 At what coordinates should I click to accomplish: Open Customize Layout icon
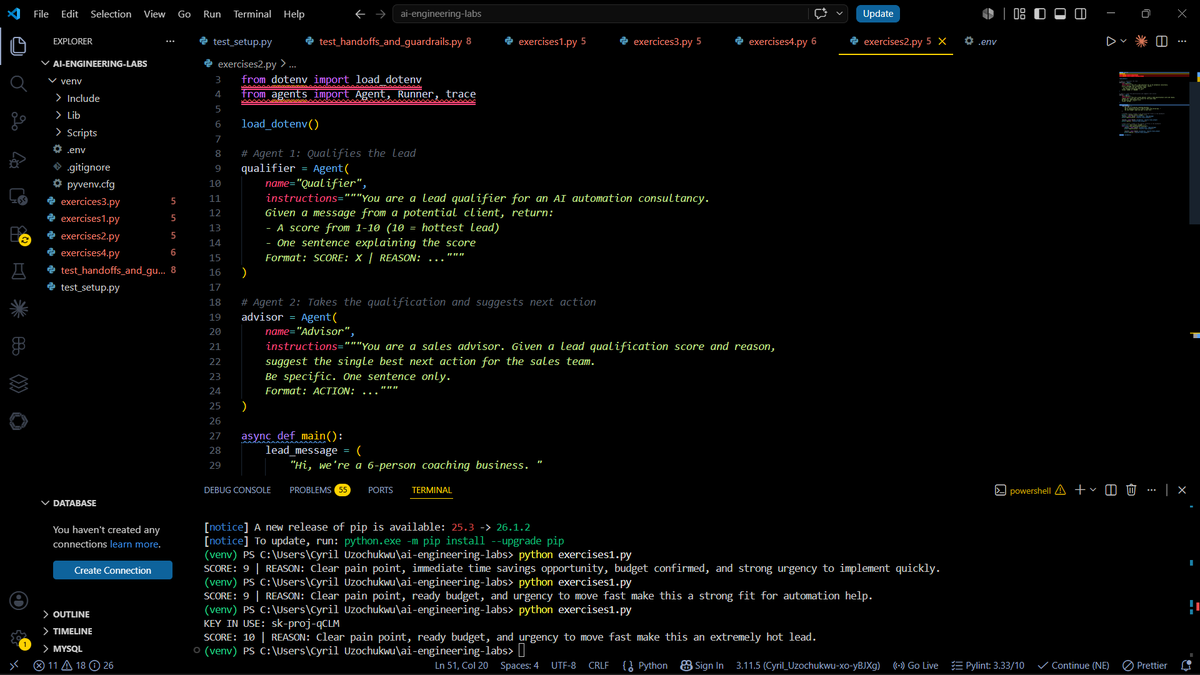(1019, 14)
